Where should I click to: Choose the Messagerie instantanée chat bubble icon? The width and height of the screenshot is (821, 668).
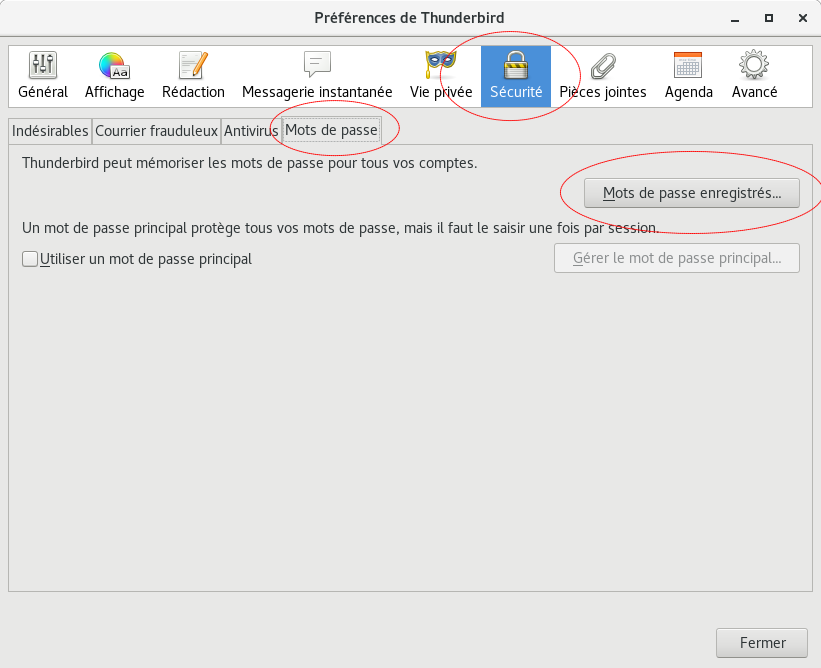pyautogui.click(x=317, y=64)
